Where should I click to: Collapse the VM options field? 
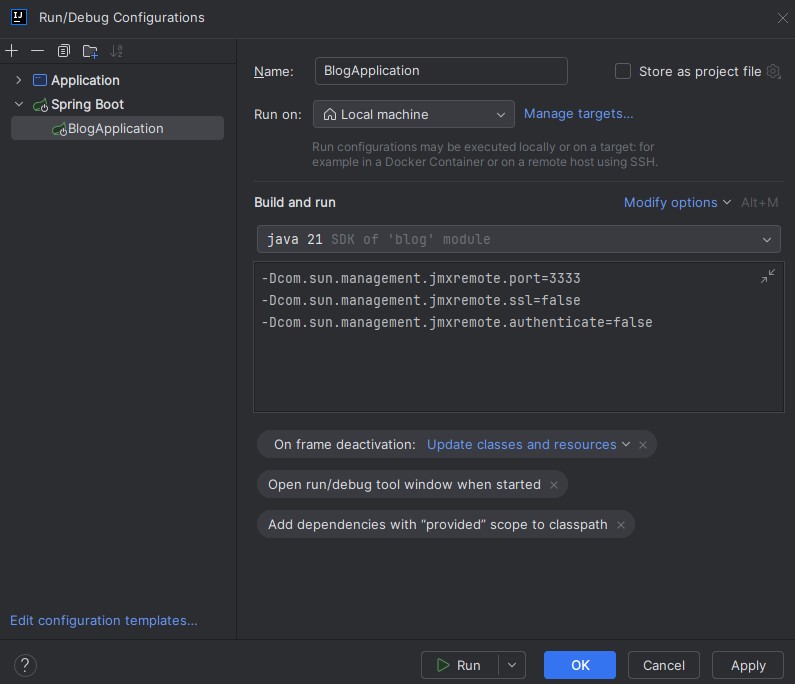768,276
